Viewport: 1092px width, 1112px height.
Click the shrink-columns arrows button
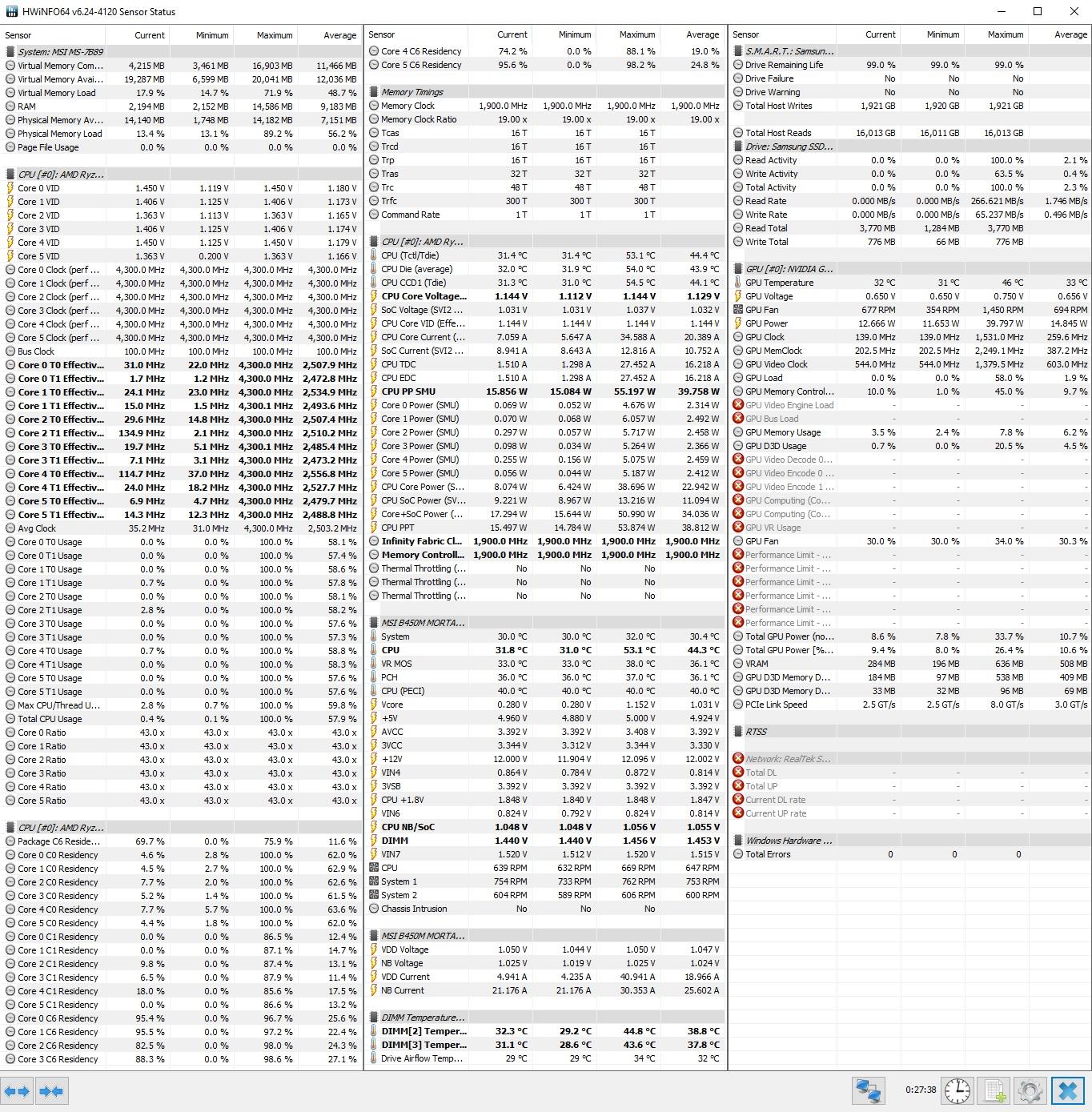tap(51, 1090)
